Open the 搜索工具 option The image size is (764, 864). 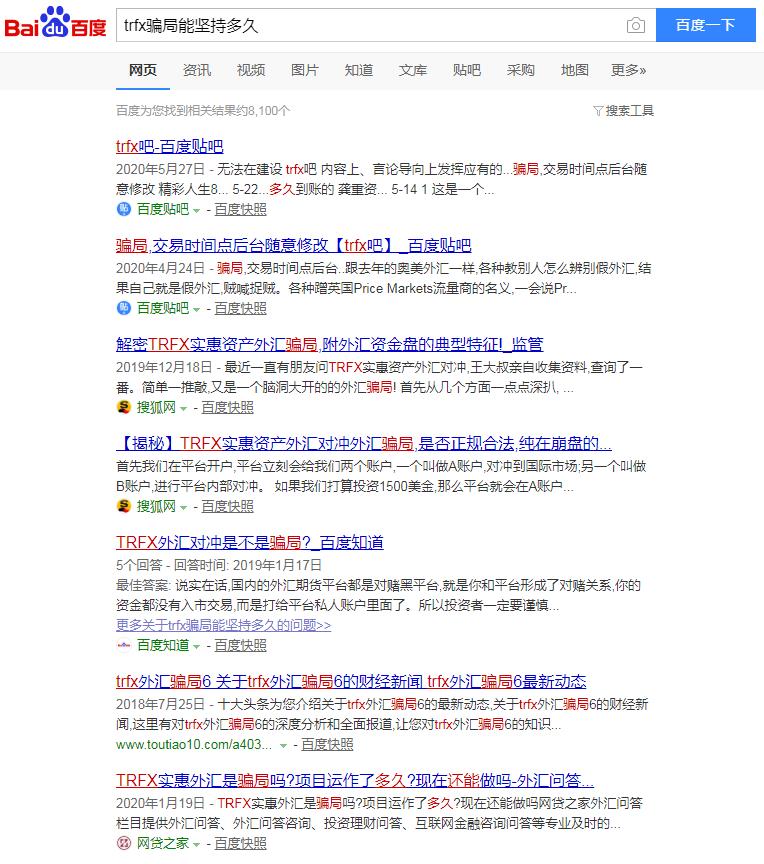click(630, 111)
